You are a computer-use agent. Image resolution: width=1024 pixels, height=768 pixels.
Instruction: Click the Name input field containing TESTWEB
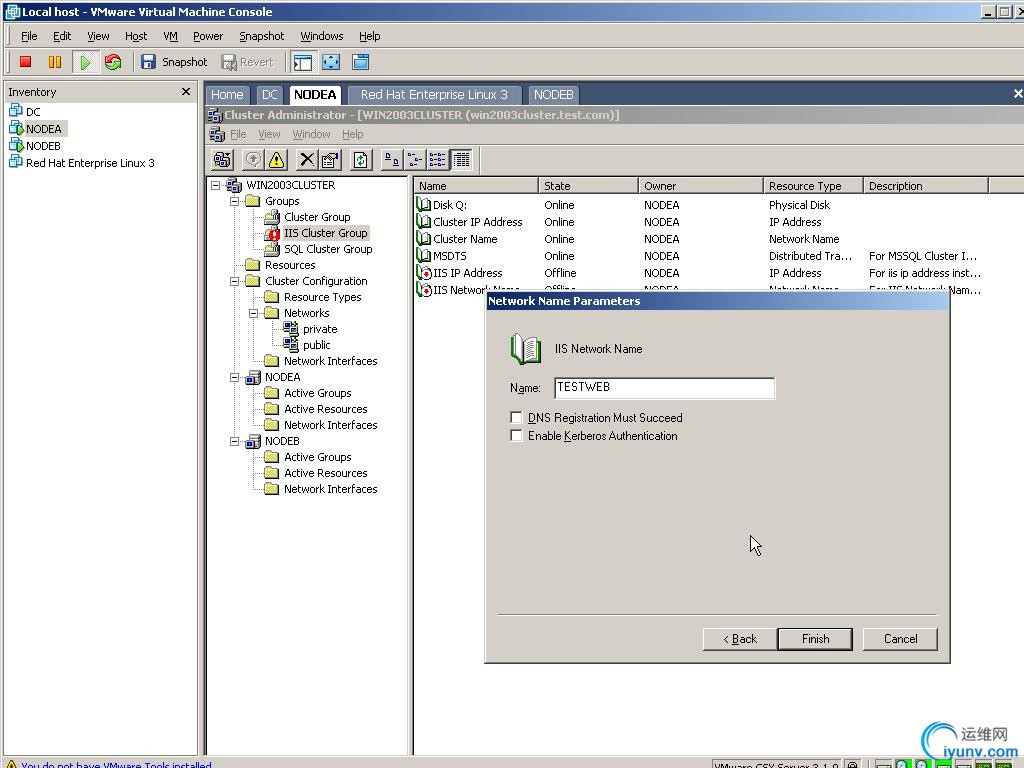tap(664, 388)
